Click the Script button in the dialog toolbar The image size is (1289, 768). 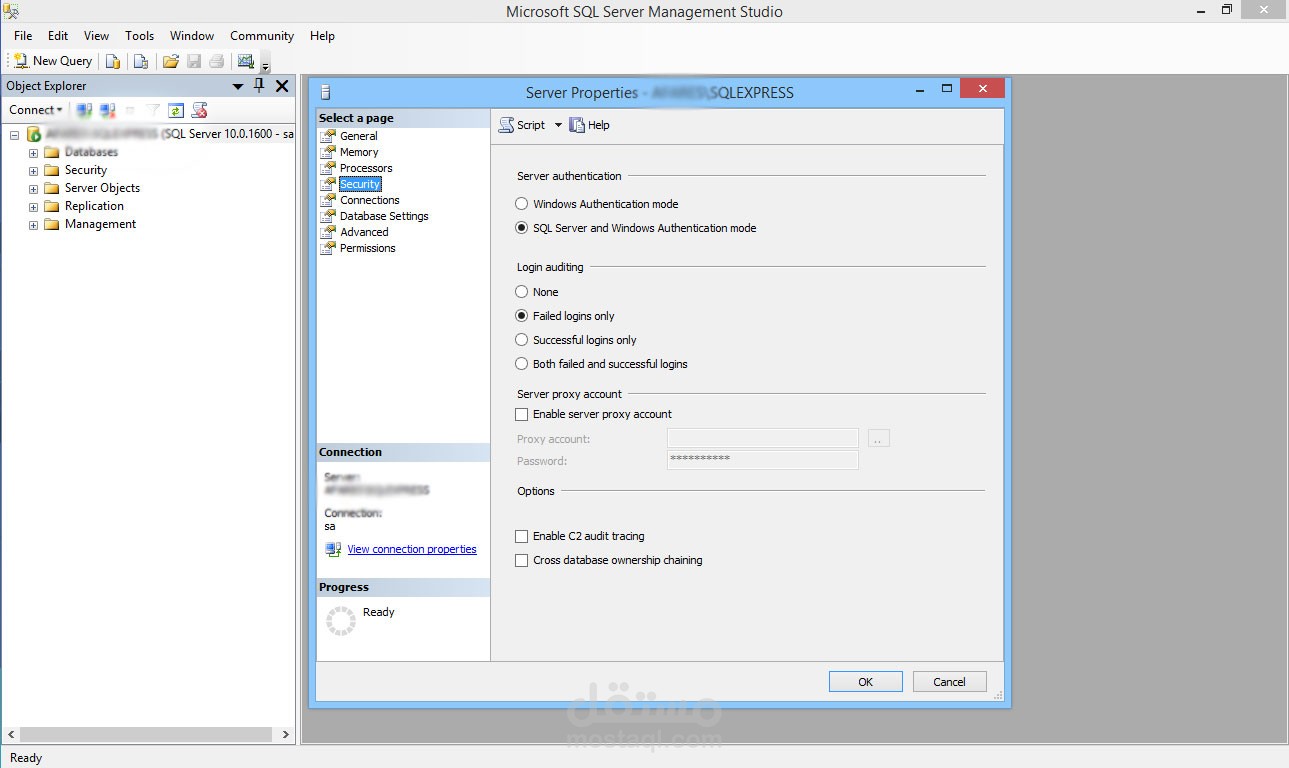point(522,125)
